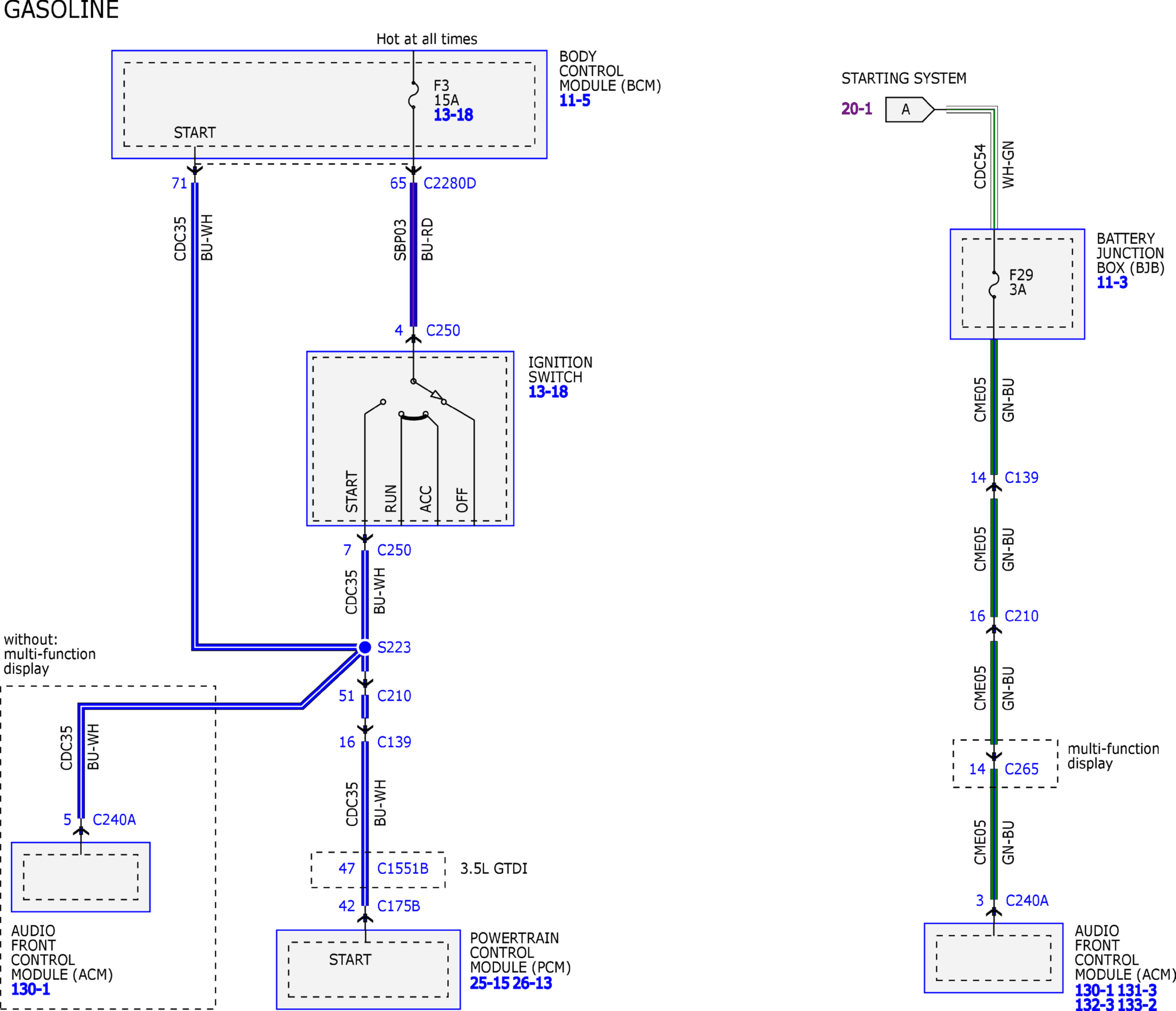
Task: Click the C175B connector label
Action: pos(399,906)
